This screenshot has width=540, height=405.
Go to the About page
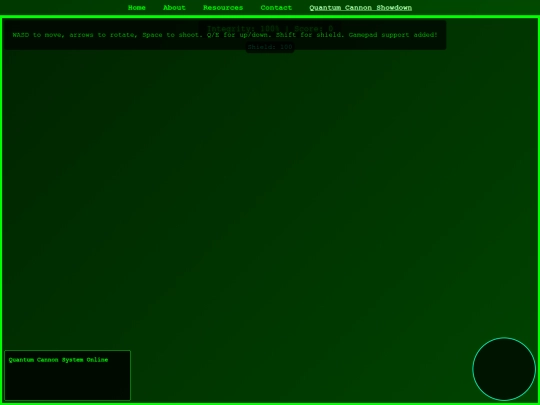click(174, 8)
